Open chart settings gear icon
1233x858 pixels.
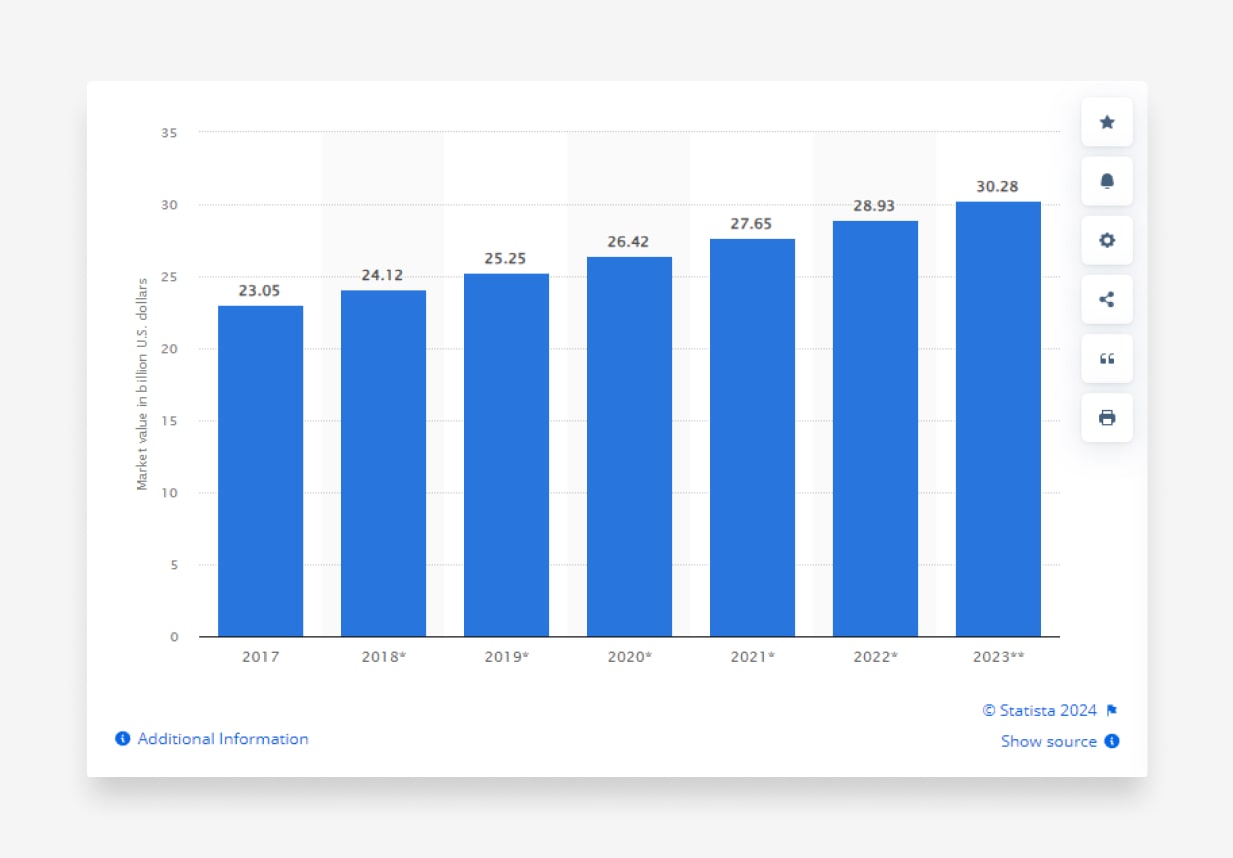[x=1107, y=240]
